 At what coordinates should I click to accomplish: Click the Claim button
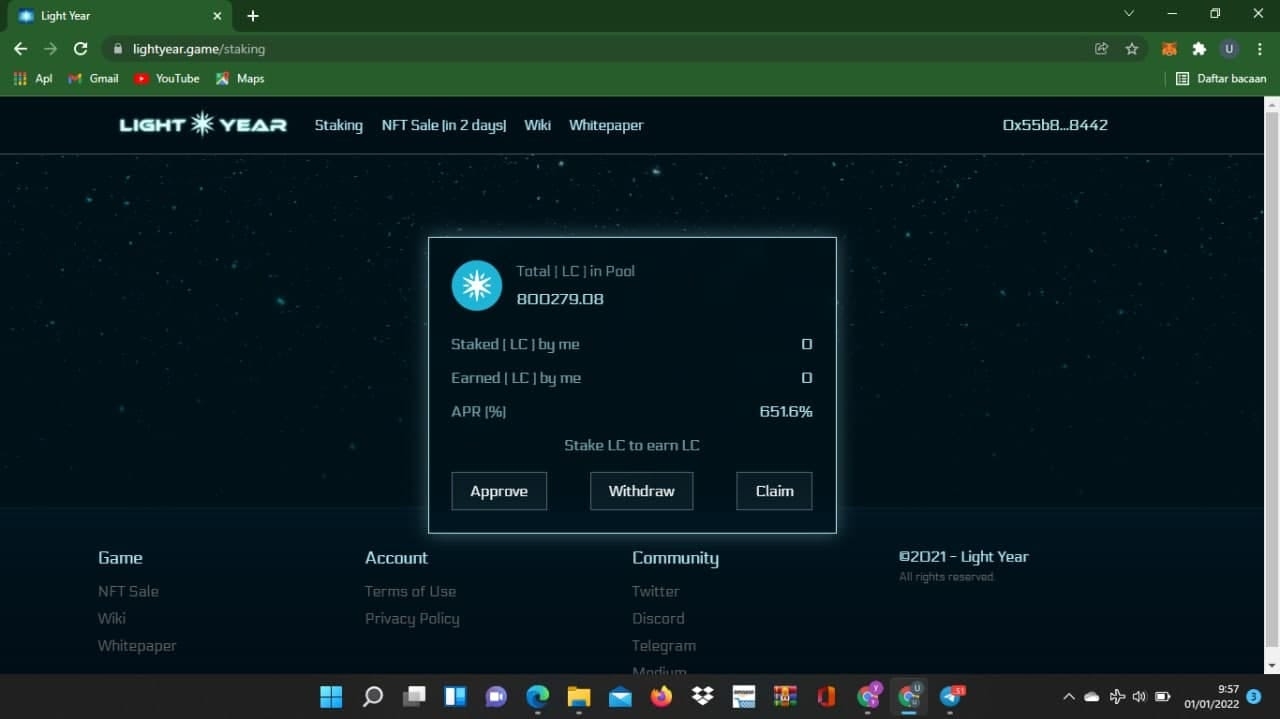774,491
